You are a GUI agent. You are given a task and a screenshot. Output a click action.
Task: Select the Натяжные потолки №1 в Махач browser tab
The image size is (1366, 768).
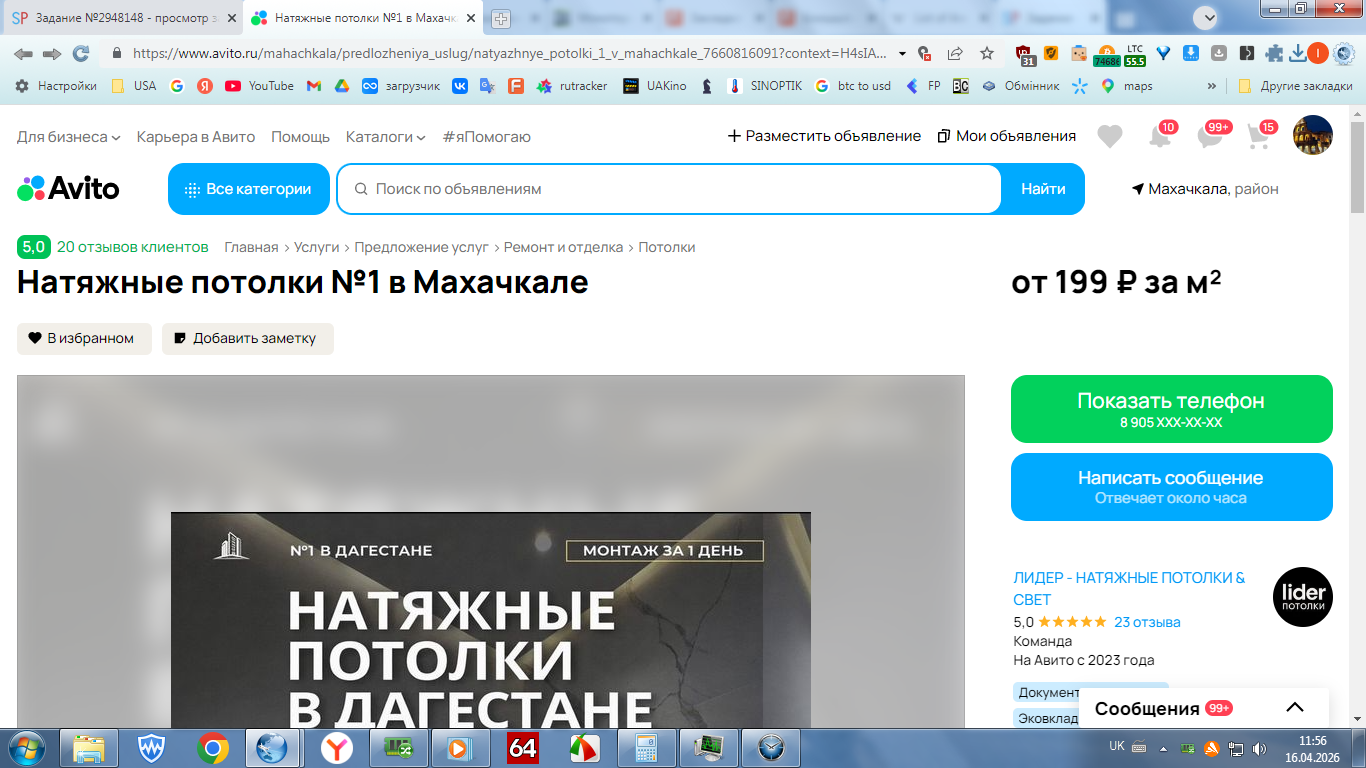click(x=362, y=18)
